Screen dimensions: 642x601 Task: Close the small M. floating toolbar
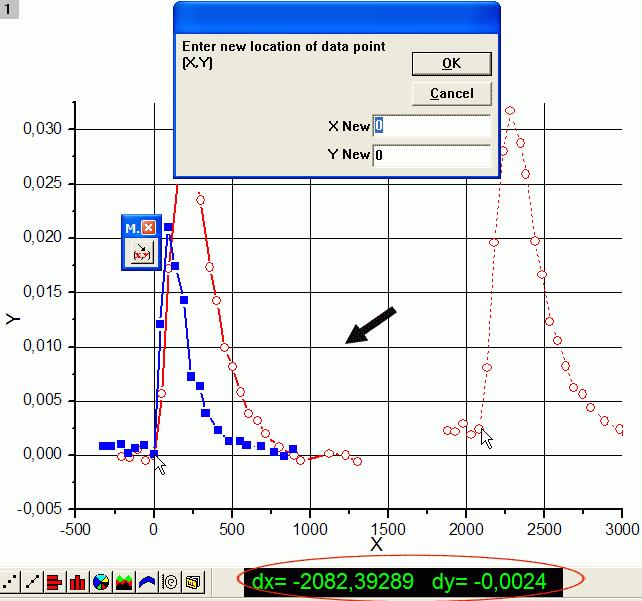click(x=149, y=227)
